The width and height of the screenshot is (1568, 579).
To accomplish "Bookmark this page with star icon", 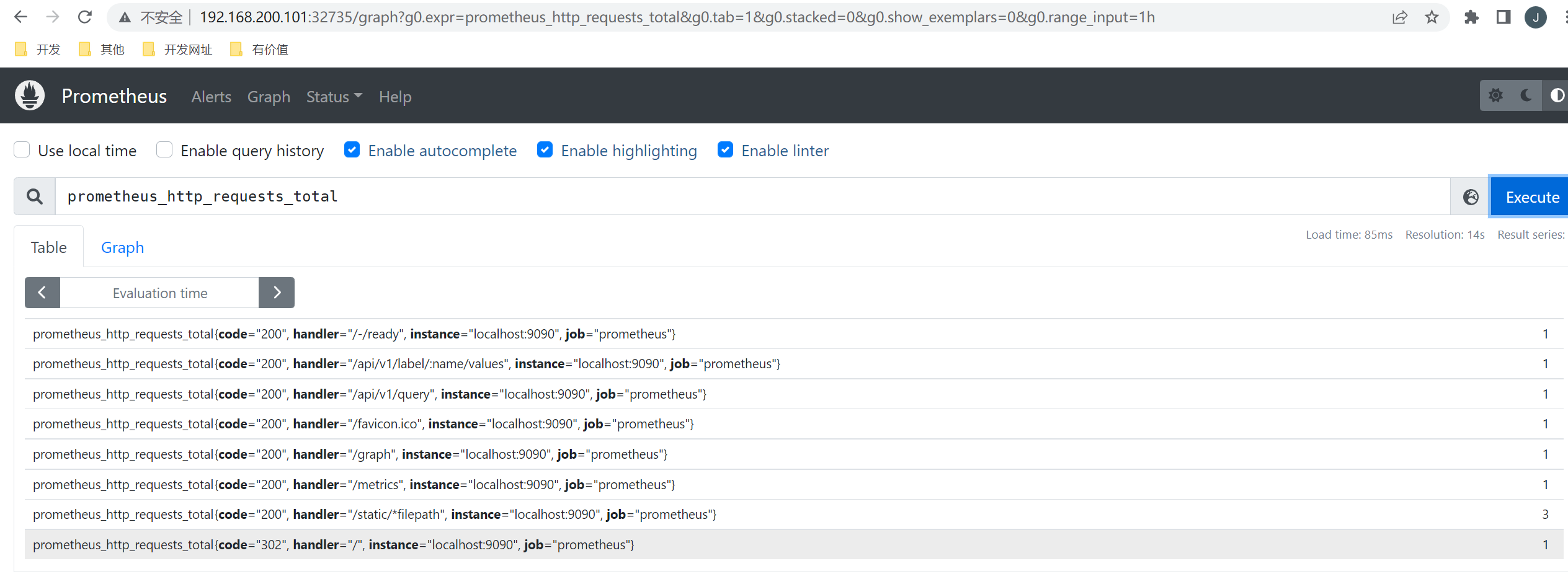I will click(1432, 17).
